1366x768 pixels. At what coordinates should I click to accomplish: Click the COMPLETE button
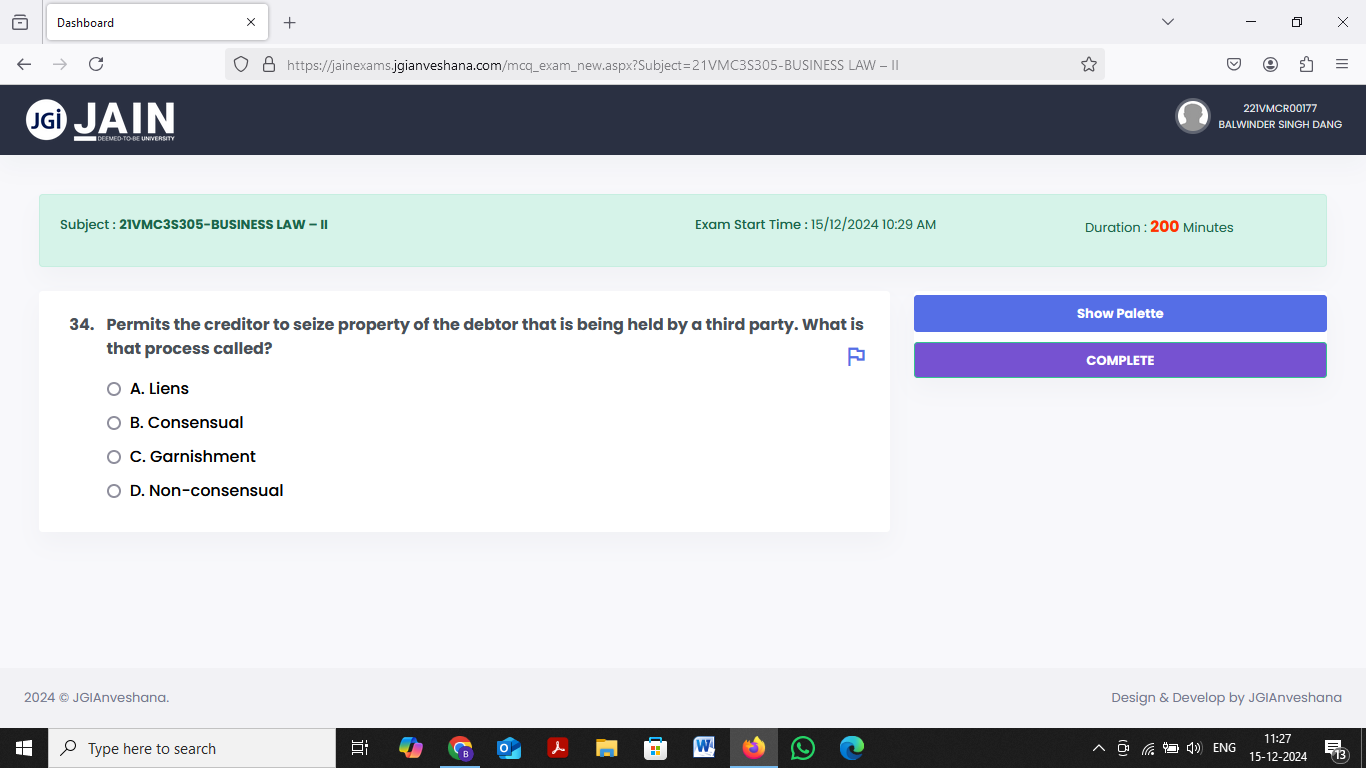[x=1120, y=360]
